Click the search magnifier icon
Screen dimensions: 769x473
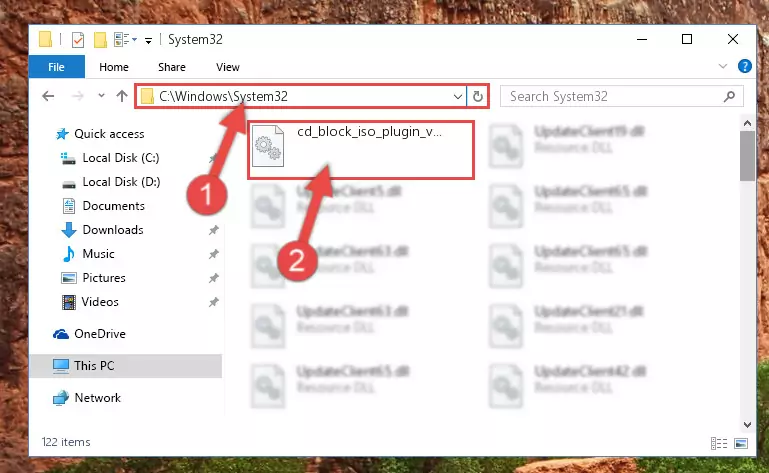tap(729, 96)
